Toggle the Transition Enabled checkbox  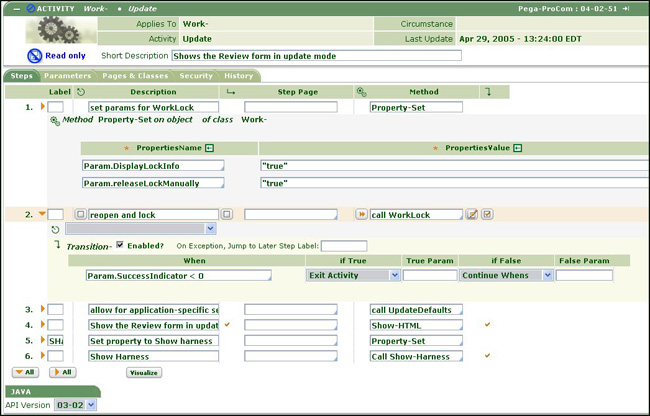click(x=120, y=245)
